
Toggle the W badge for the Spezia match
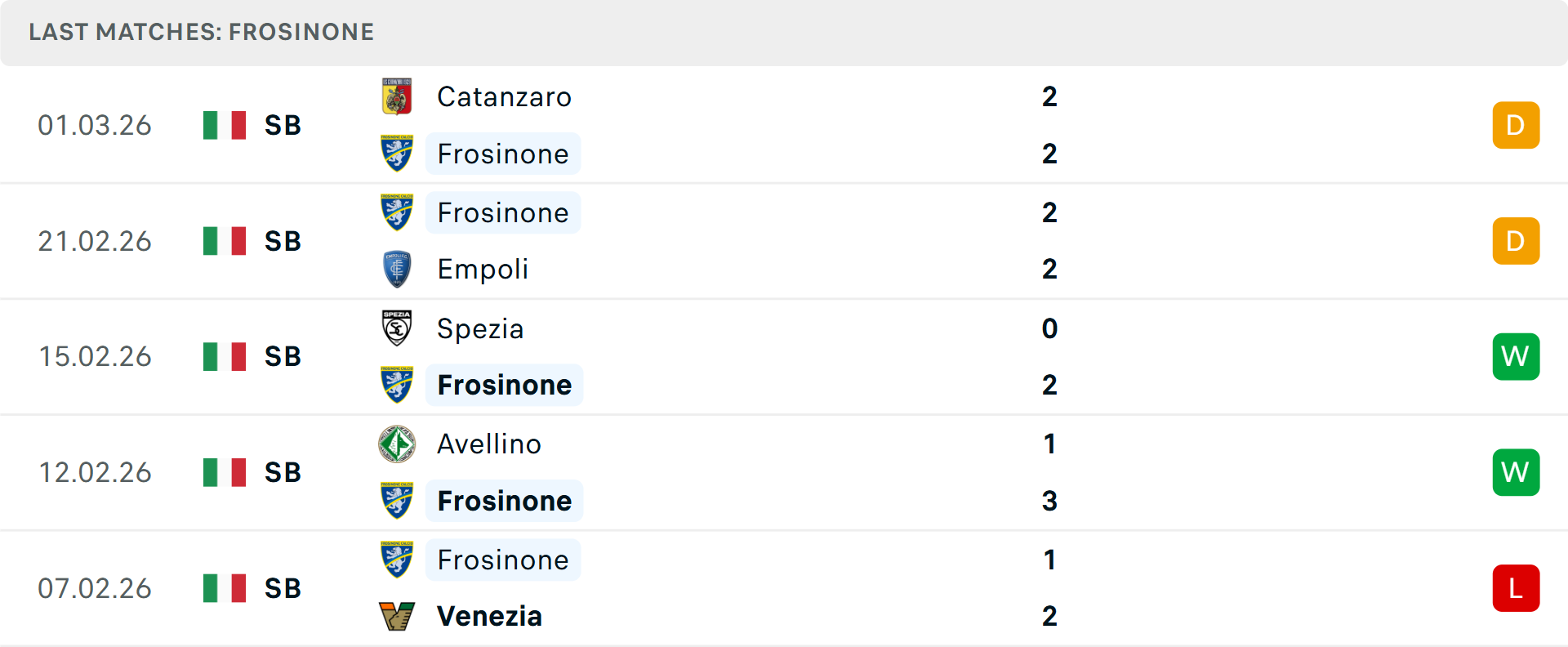(1516, 356)
